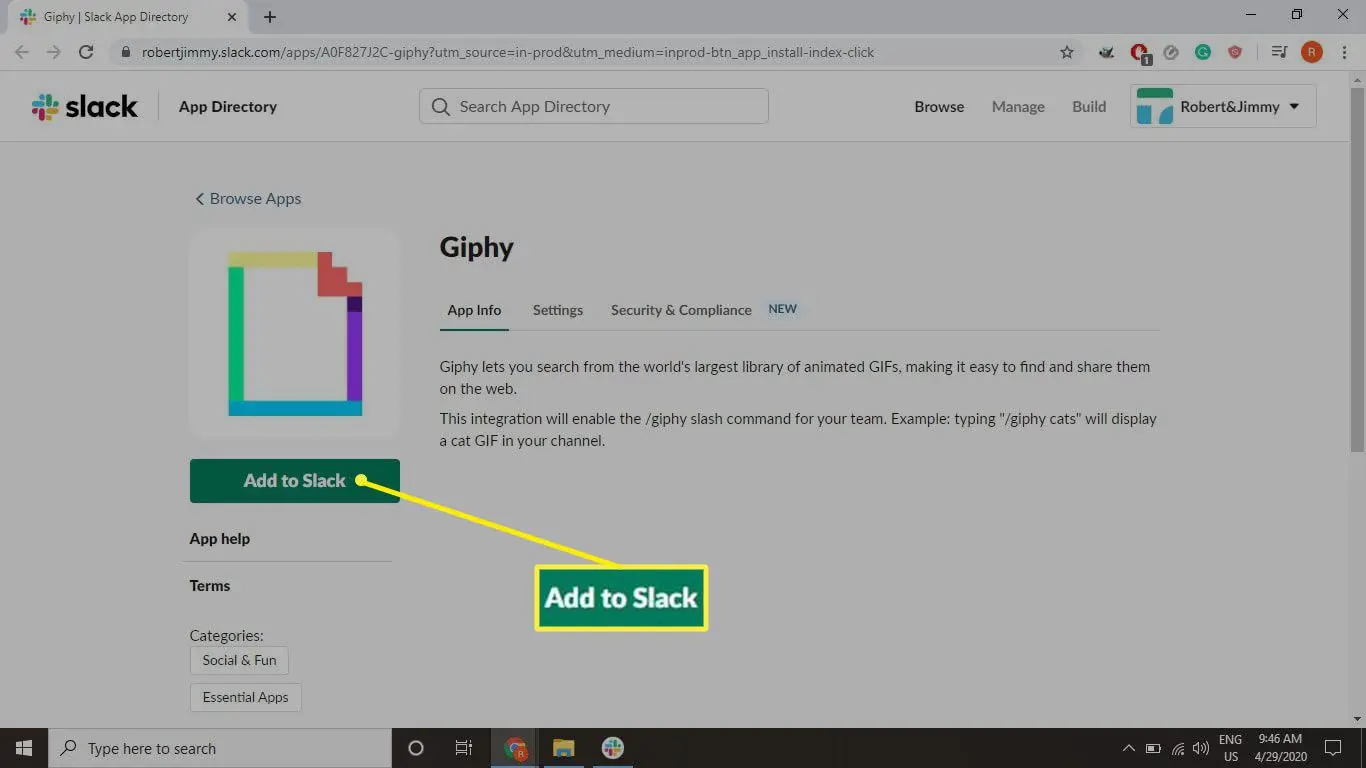The image size is (1366, 768).
Task: Select the Essential Apps category
Action: [x=245, y=697]
